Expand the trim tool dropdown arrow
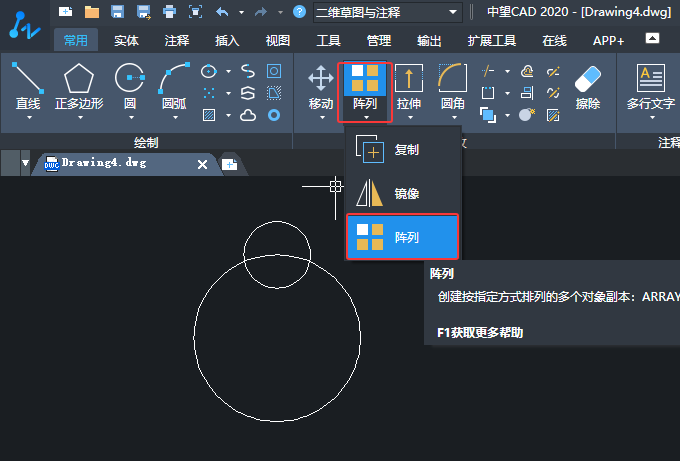 point(507,72)
